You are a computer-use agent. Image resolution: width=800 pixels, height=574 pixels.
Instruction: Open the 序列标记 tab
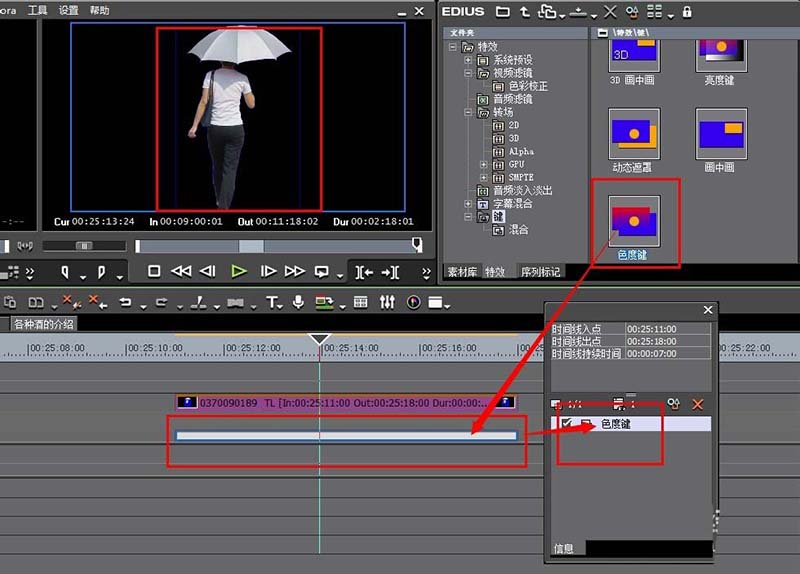pyautogui.click(x=540, y=272)
